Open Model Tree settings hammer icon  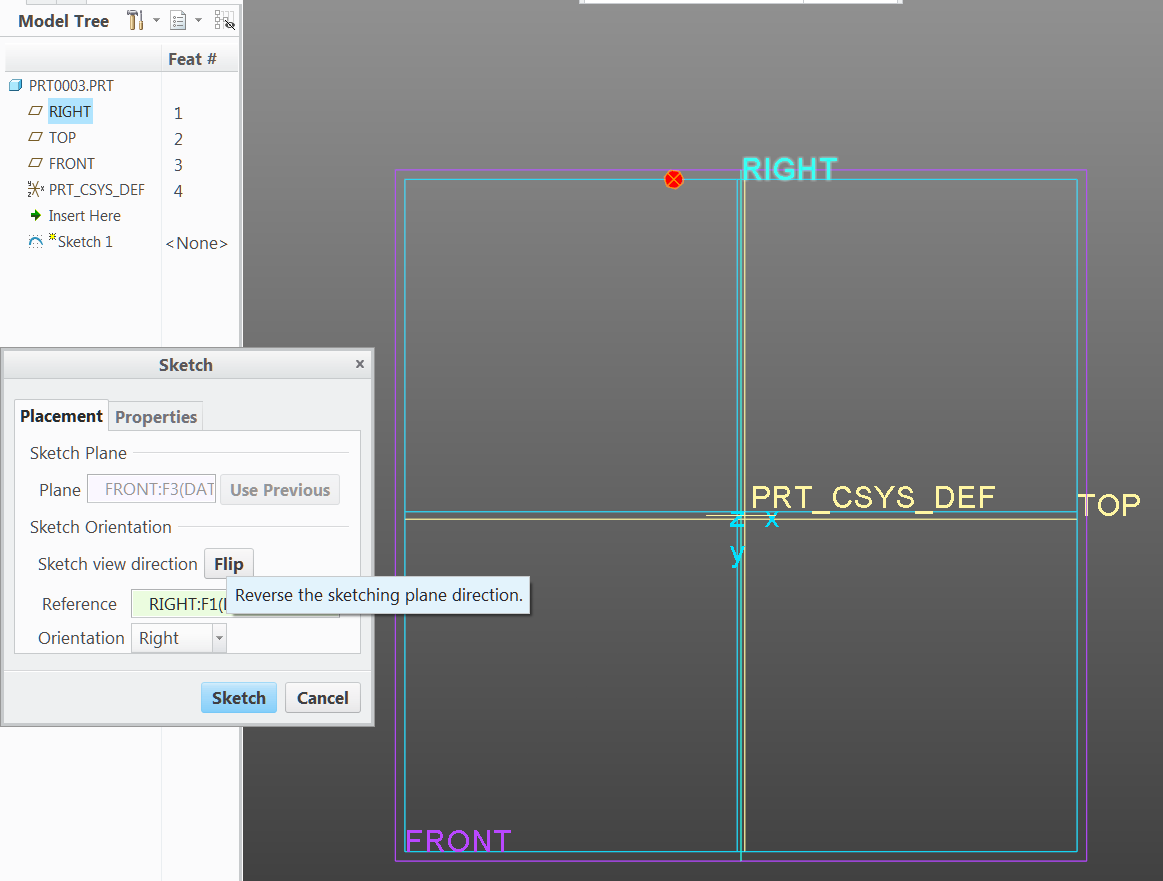[x=135, y=20]
